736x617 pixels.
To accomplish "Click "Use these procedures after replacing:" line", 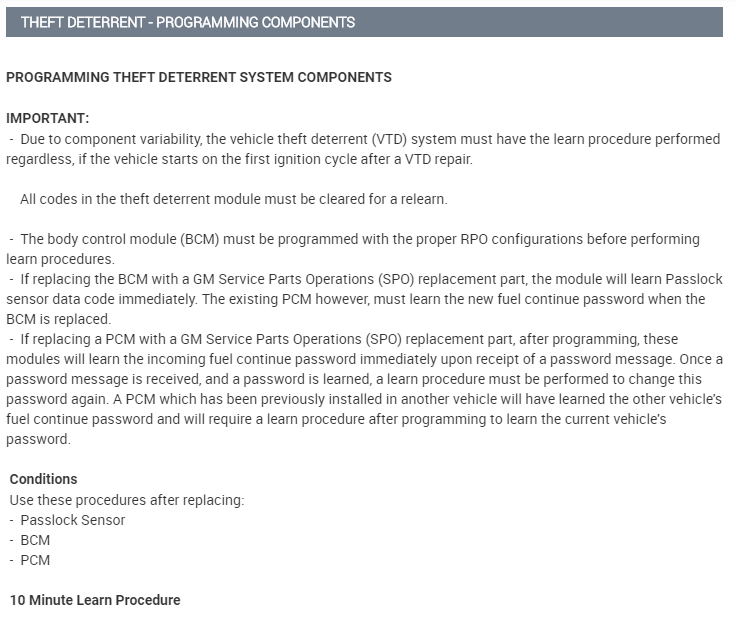I will 127,499.
